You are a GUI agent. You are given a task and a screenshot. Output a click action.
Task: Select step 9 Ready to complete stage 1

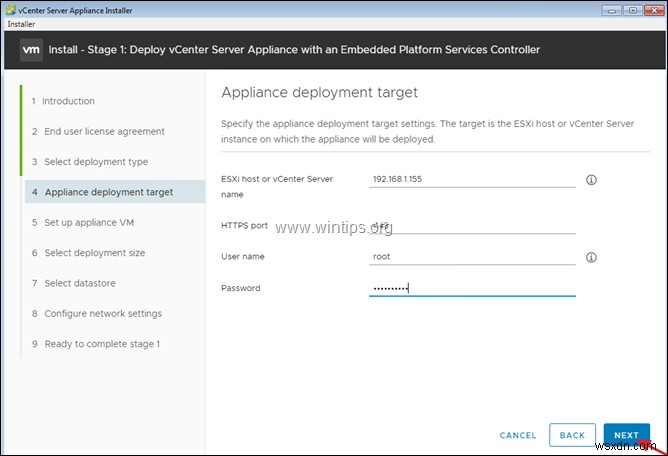tap(96, 343)
